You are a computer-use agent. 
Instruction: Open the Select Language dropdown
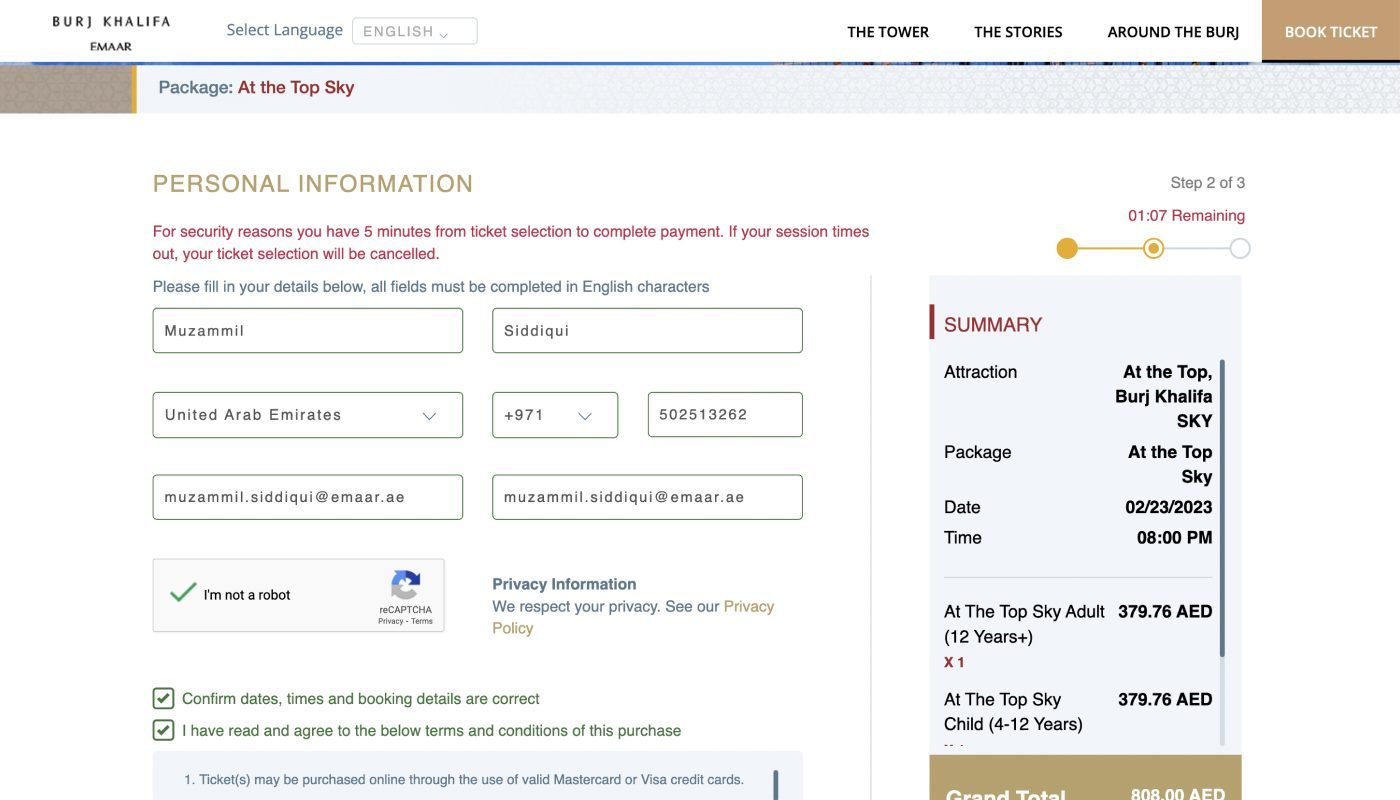click(414, 31)
